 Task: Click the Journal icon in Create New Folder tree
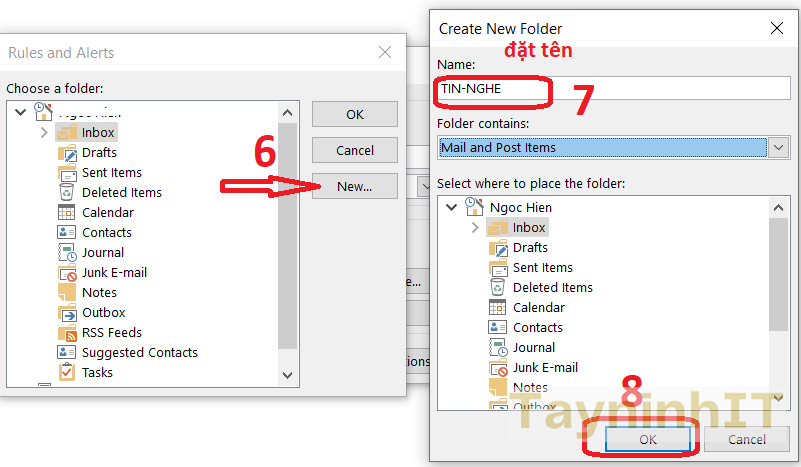click(498, 348)
